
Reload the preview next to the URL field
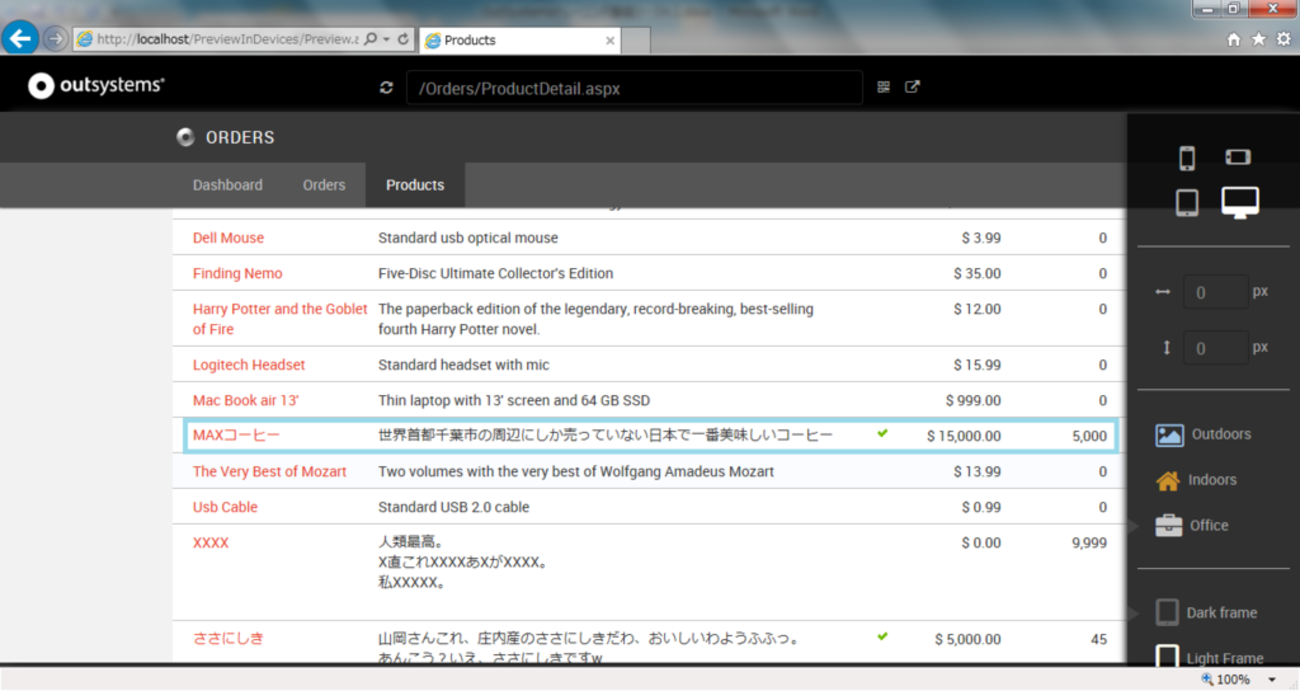click(x=386, y=88)
